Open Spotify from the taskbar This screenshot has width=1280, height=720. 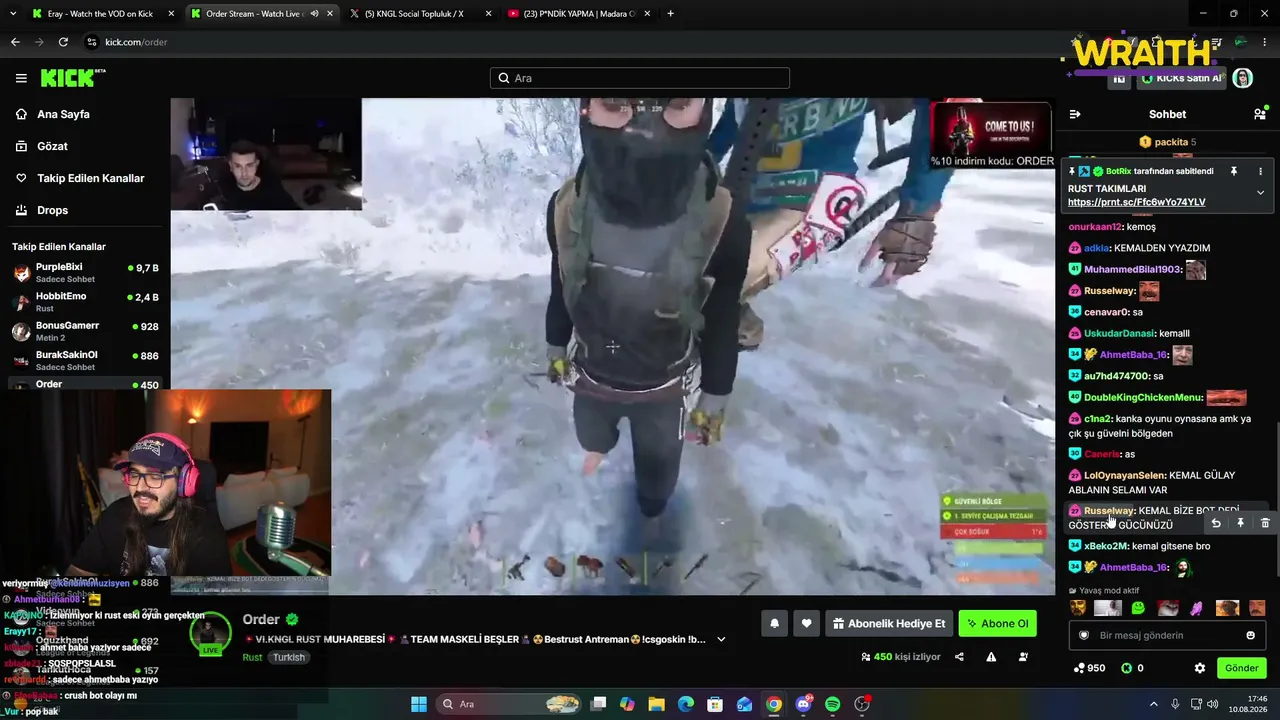click(833, 704)
